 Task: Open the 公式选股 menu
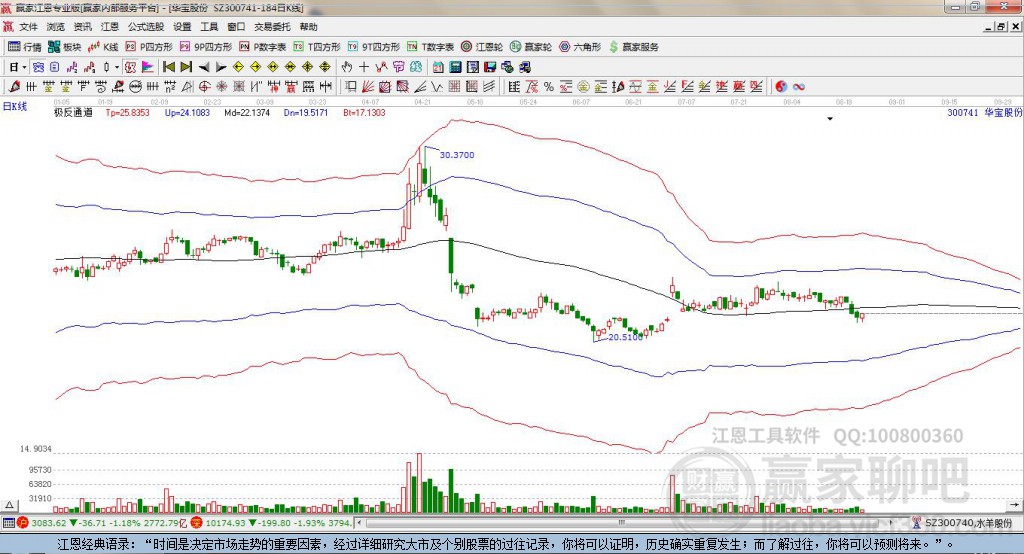pos(146,27)
